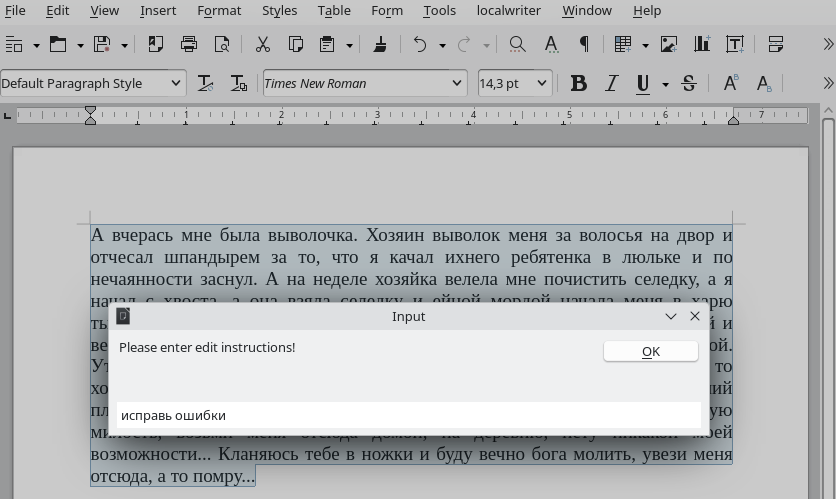Open the Styles menu
Screen dimensions: 836x499
tap(279, 11)
